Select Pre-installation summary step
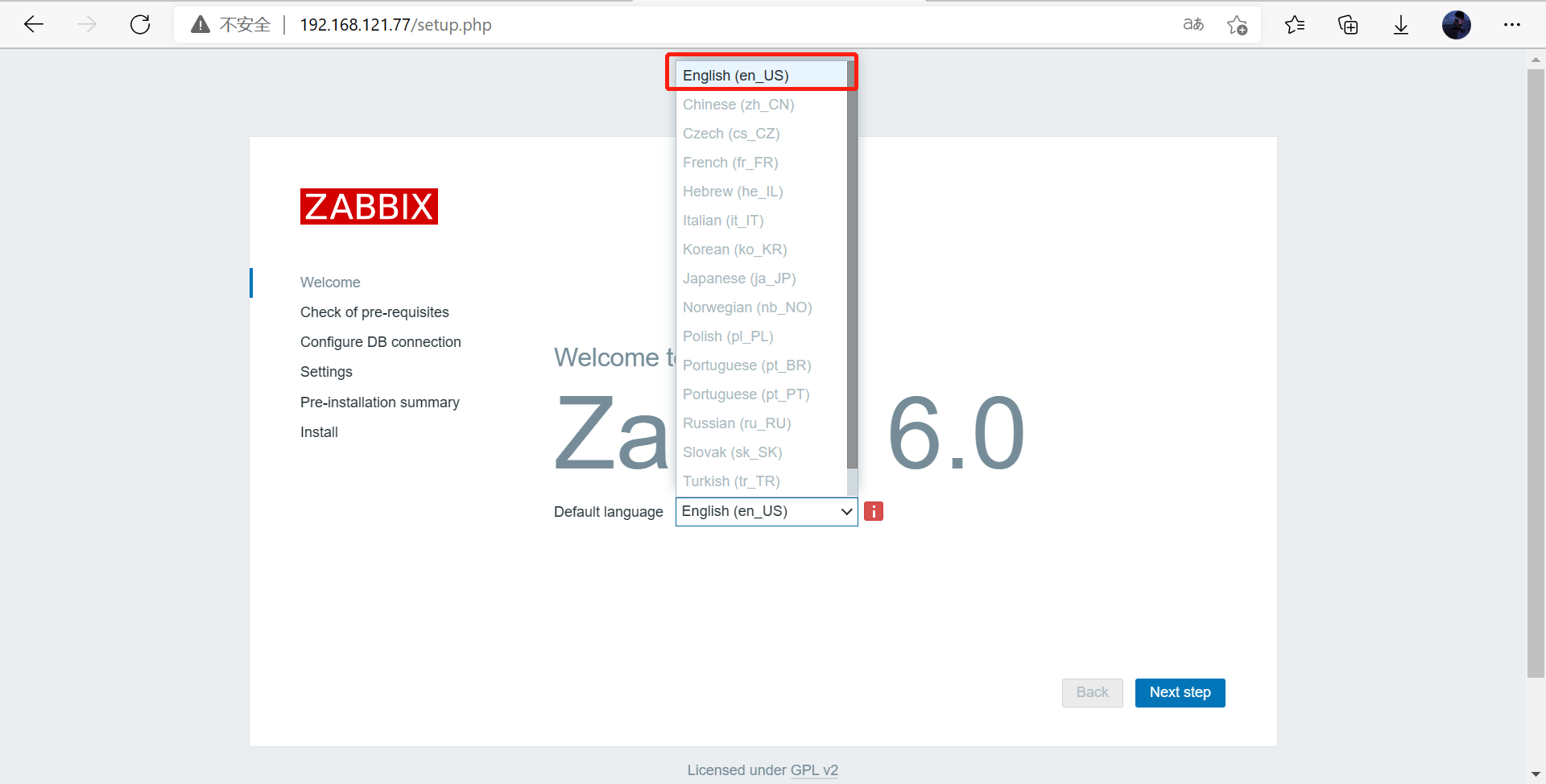Image resolution: width=1546 pixels, height=784 pixels. (x=380, y=402)
